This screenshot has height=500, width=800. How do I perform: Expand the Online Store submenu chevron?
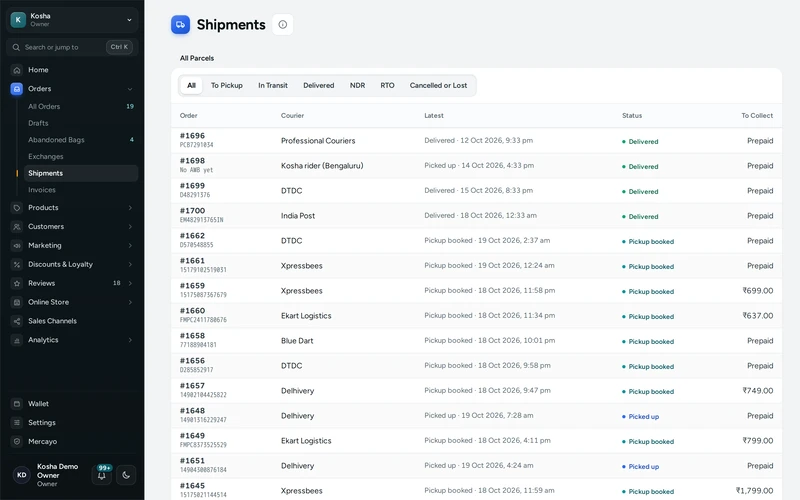[130, 302]
